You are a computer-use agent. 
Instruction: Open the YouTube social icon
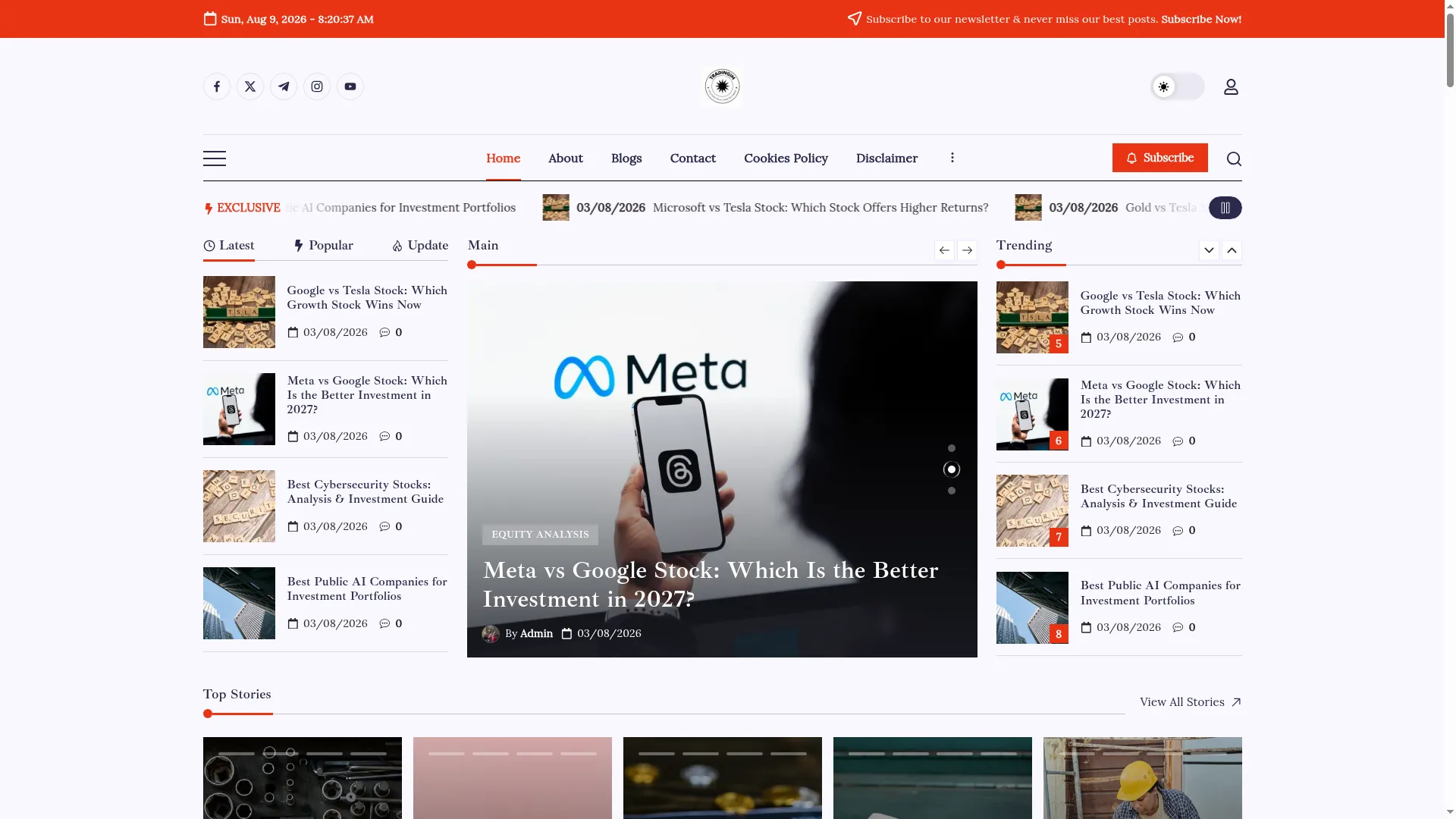(350, 86)
